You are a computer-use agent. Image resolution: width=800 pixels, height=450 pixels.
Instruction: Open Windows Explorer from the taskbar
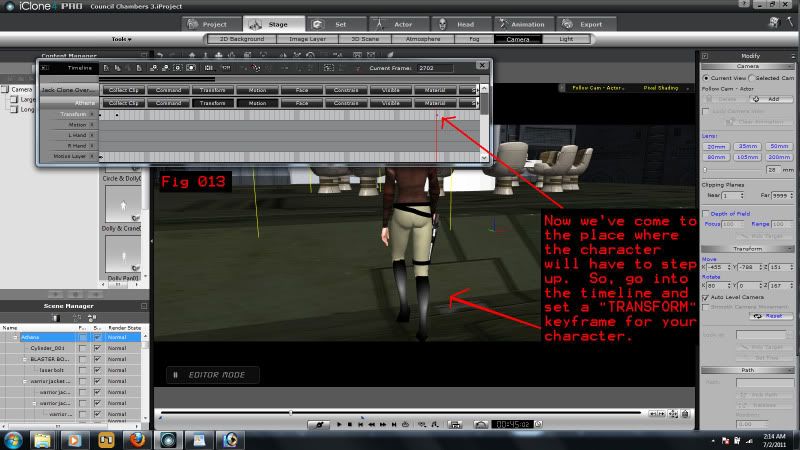pyautogui.click(x=42, y=440)
